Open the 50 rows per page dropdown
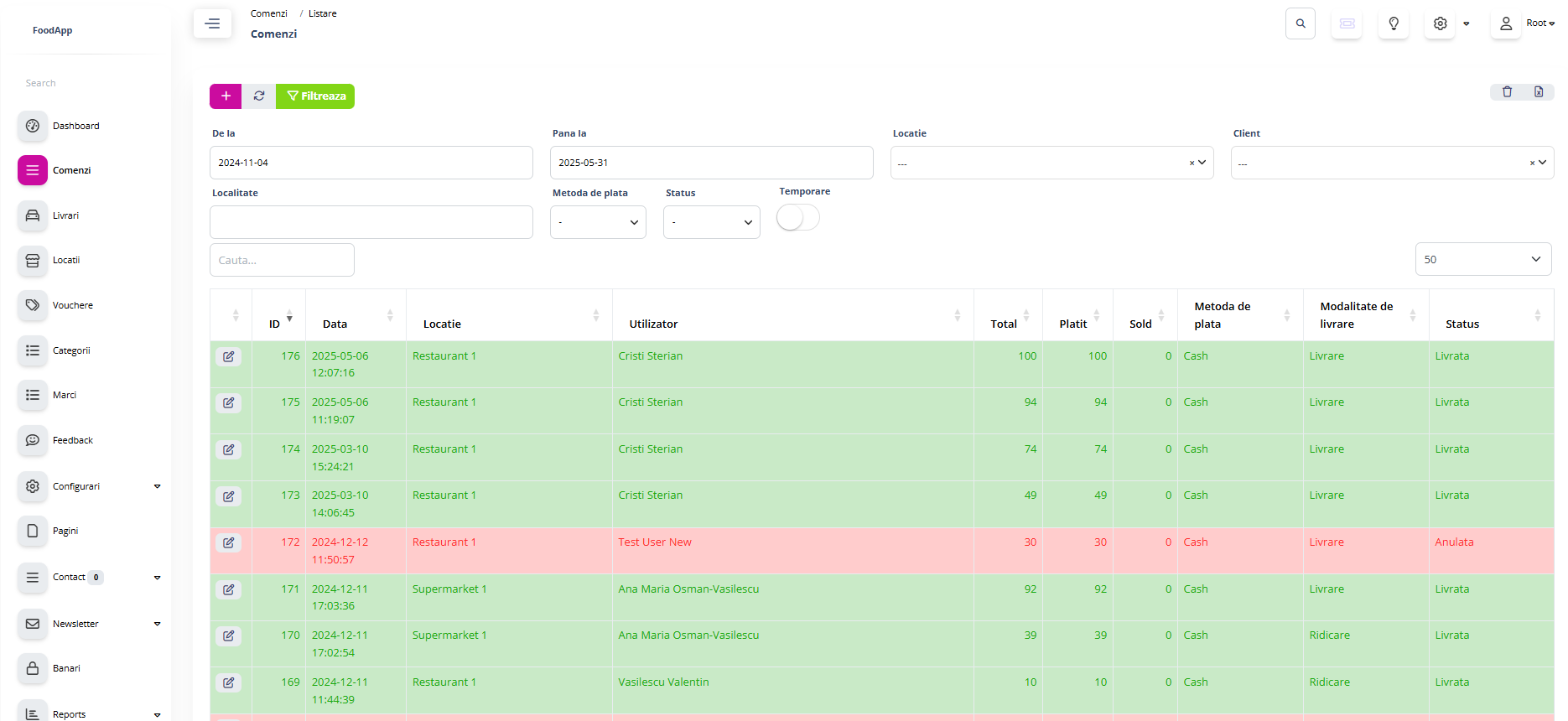The height and width of the screenshot is (721, 1568). (1483, 259)
